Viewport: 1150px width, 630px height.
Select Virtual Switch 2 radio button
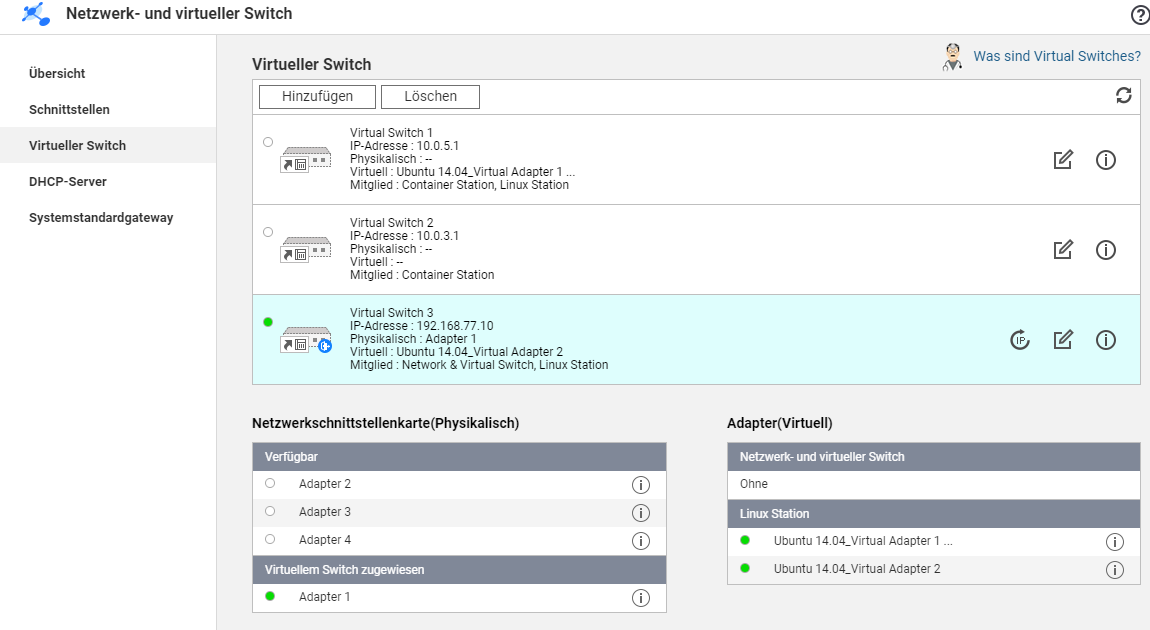[x=268, y=232]
